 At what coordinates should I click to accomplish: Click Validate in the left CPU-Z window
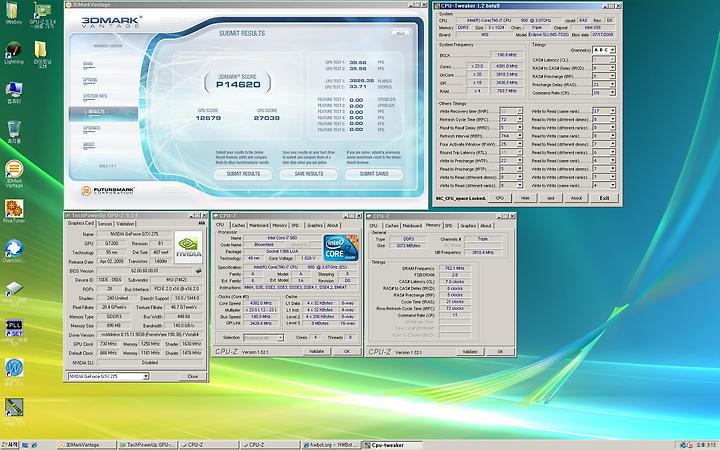coord(316,351)
